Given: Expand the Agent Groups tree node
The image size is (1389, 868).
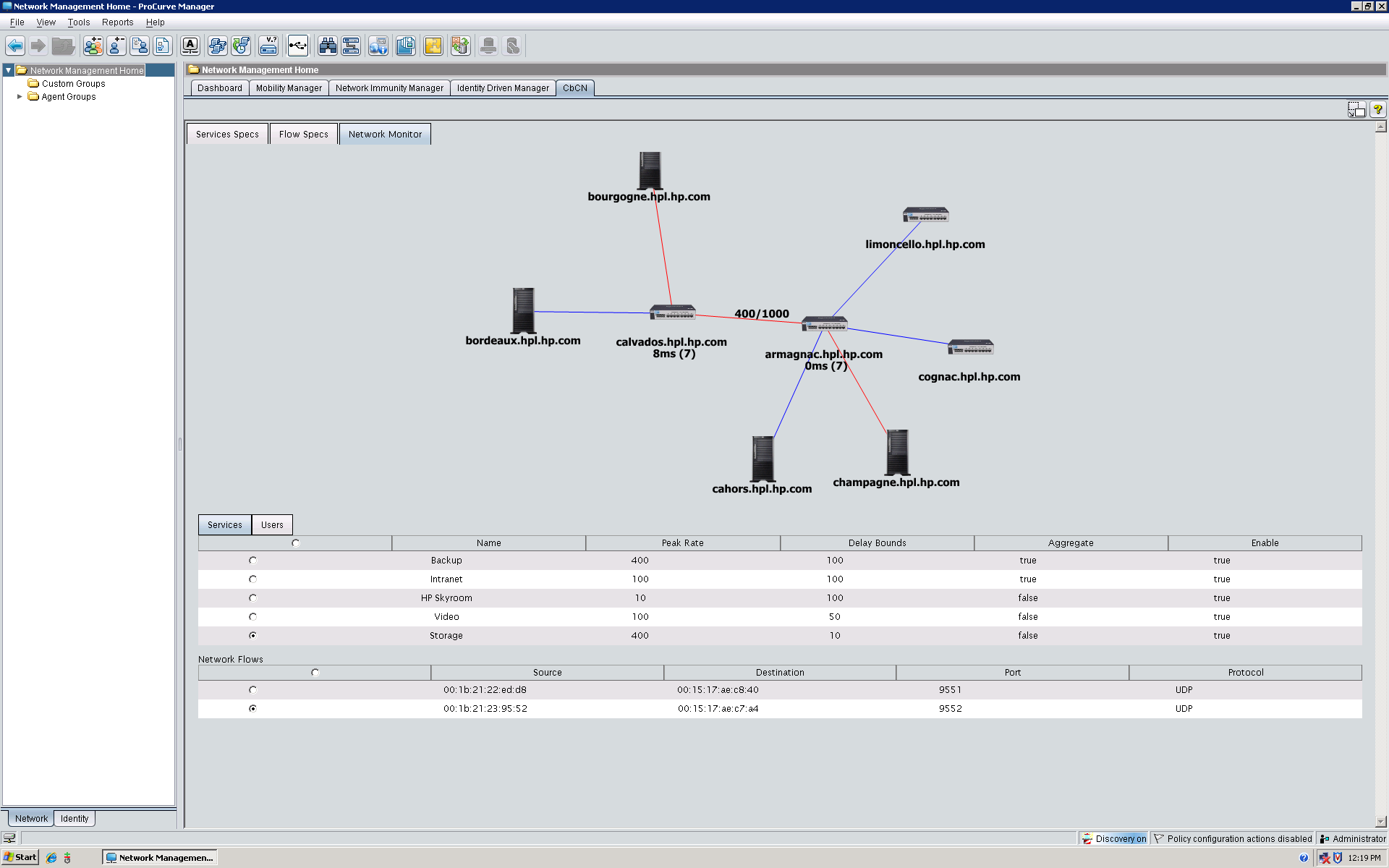Looking at the screenshot, I should tap(20, 96).
